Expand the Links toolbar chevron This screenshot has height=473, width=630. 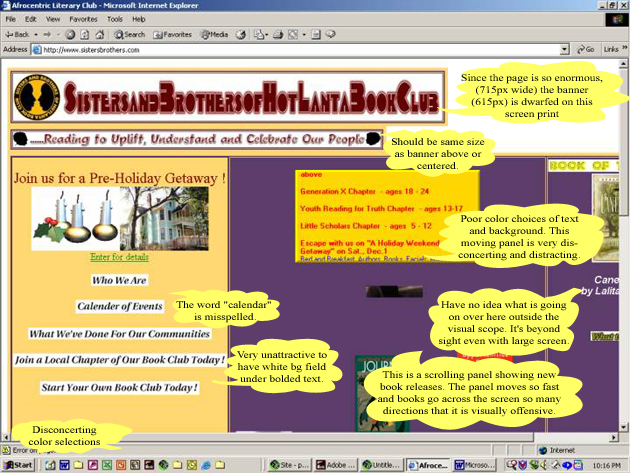click(x=625, y=48)
